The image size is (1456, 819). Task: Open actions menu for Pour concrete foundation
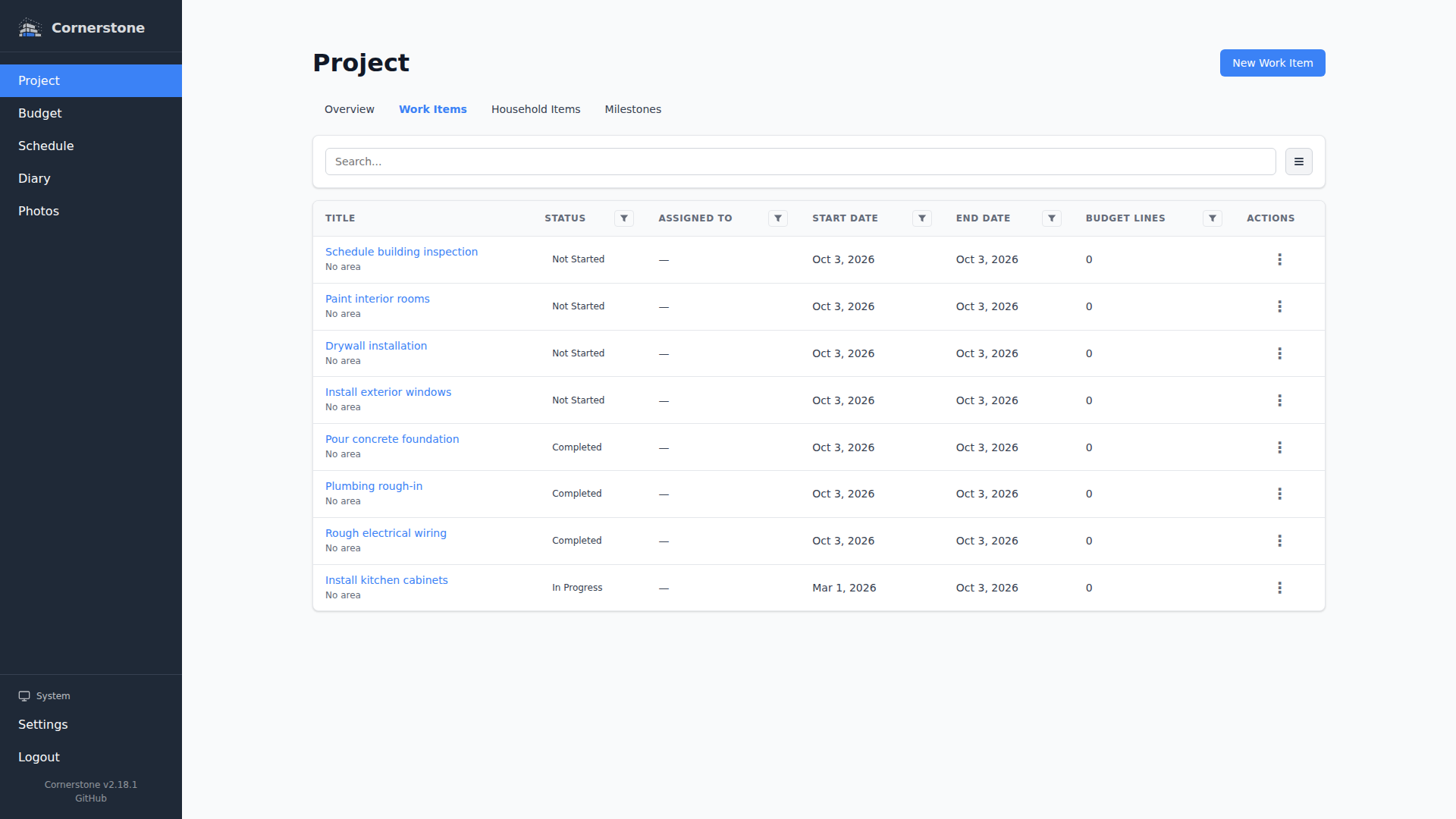click(x=1279, y=447)
